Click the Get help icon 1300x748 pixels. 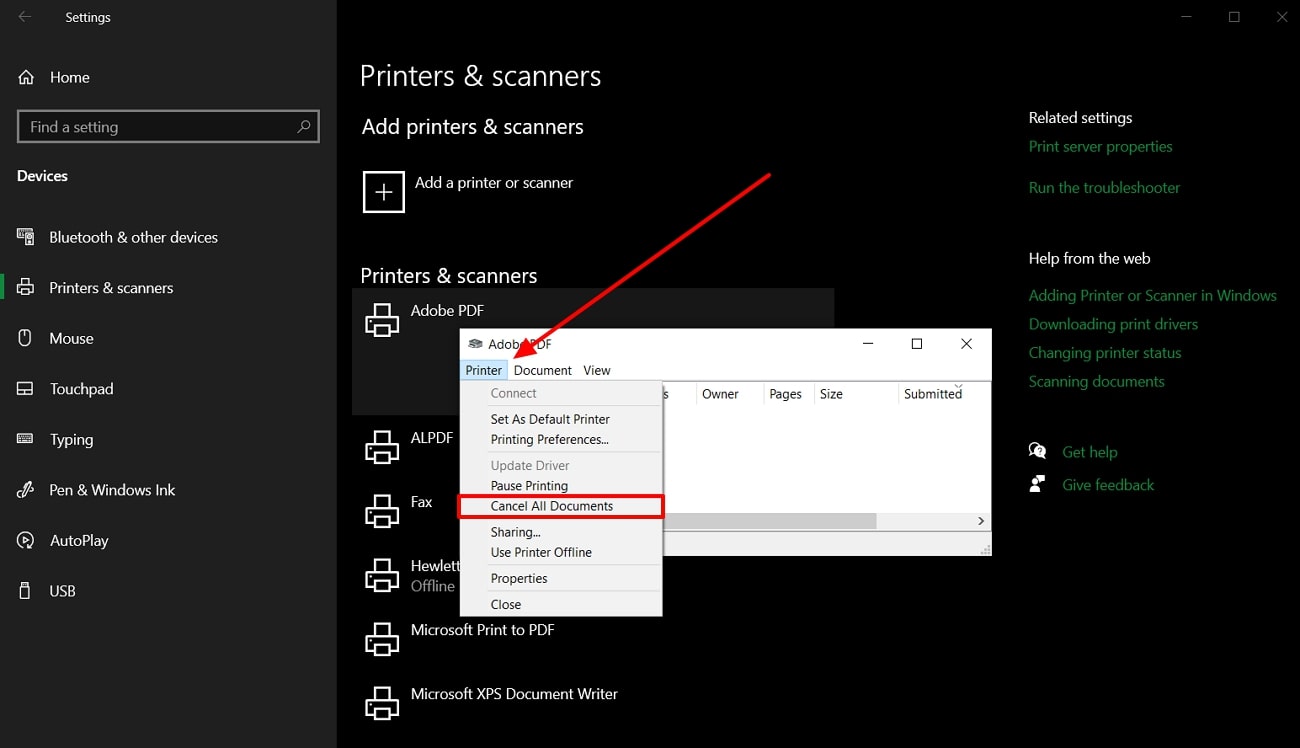tap(1038, 452)
